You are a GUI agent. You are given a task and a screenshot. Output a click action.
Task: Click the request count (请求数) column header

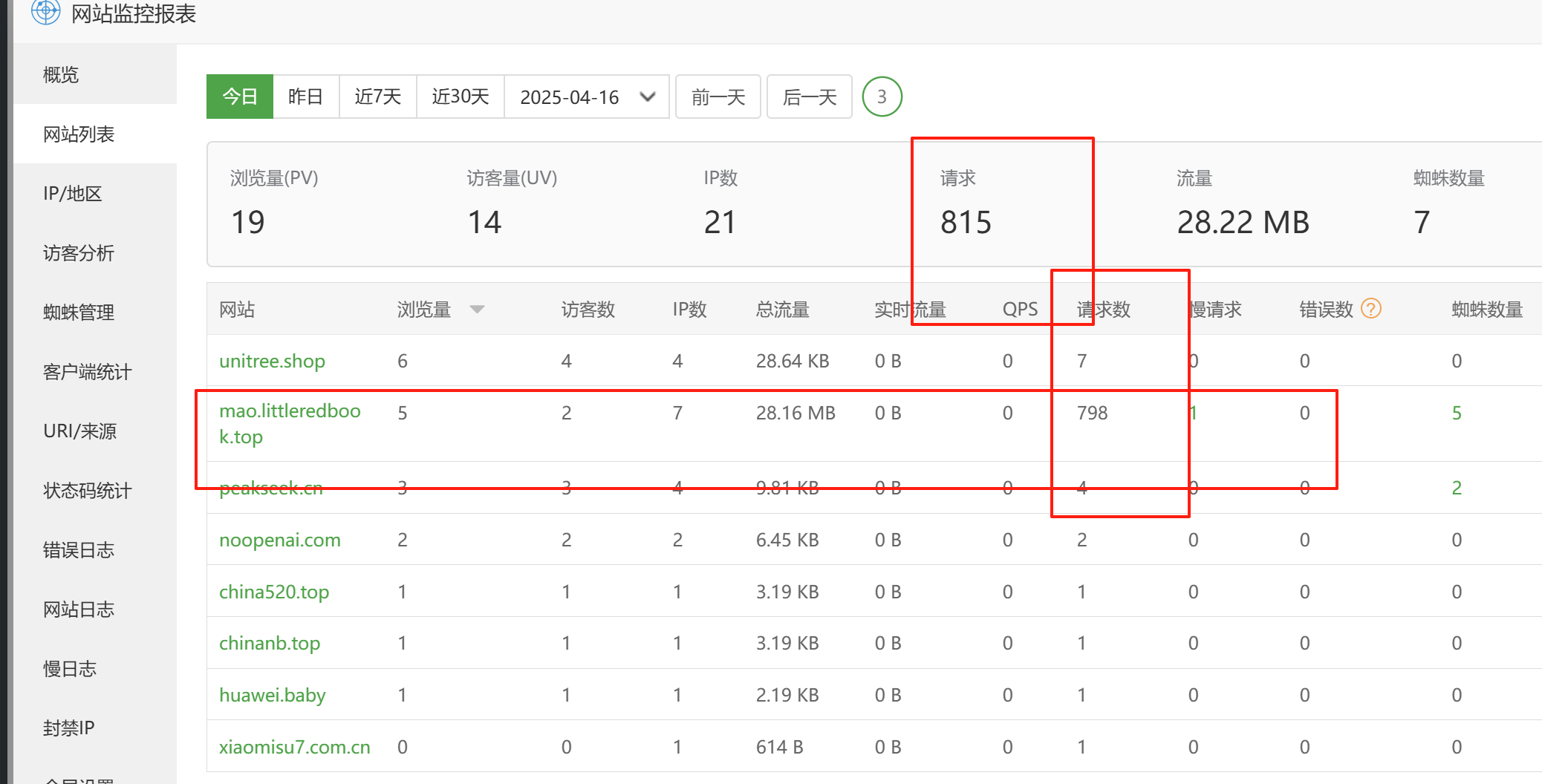pos(1103,310)
